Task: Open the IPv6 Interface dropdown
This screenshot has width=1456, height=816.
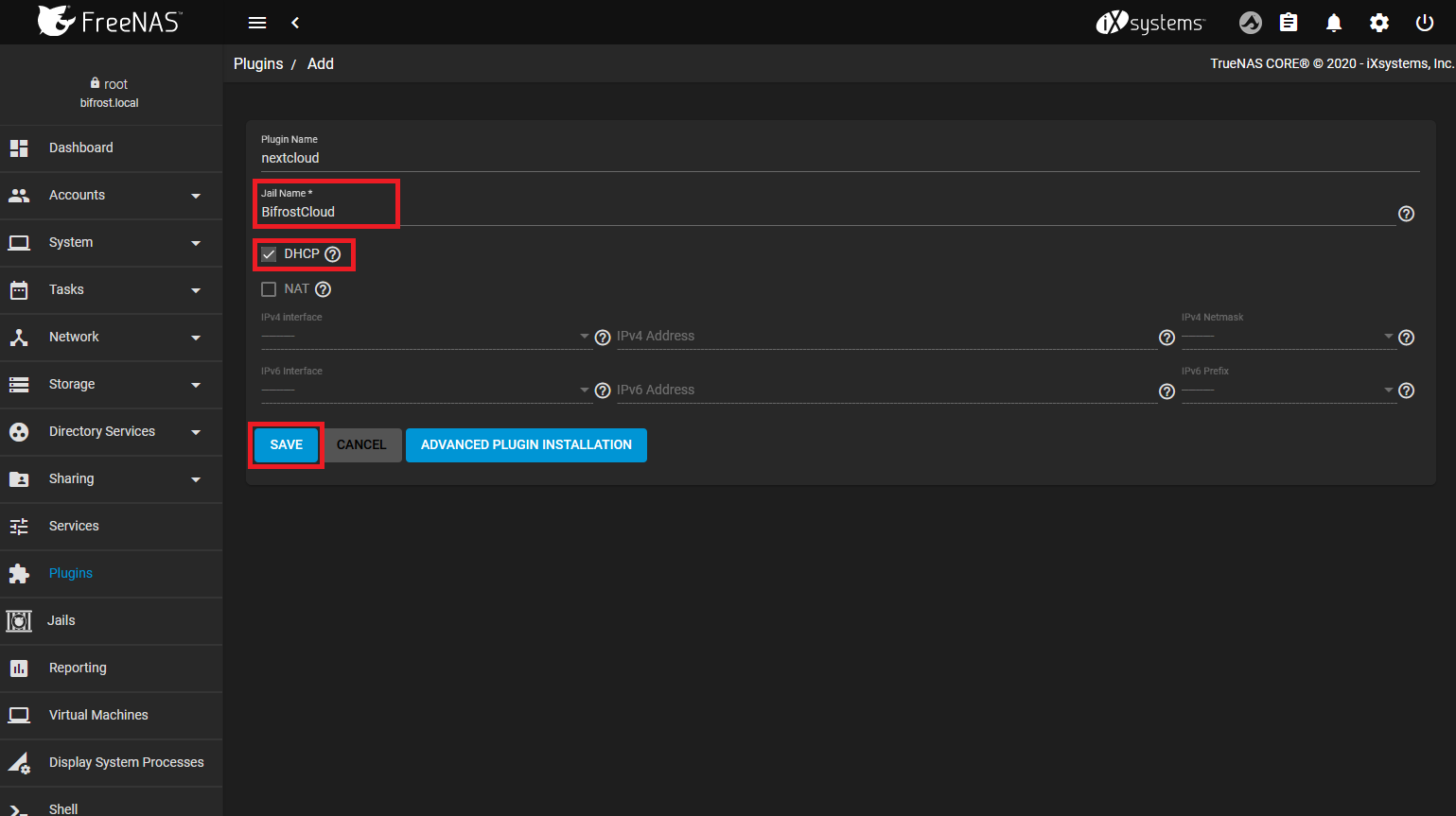Action: tap(426, 391)
